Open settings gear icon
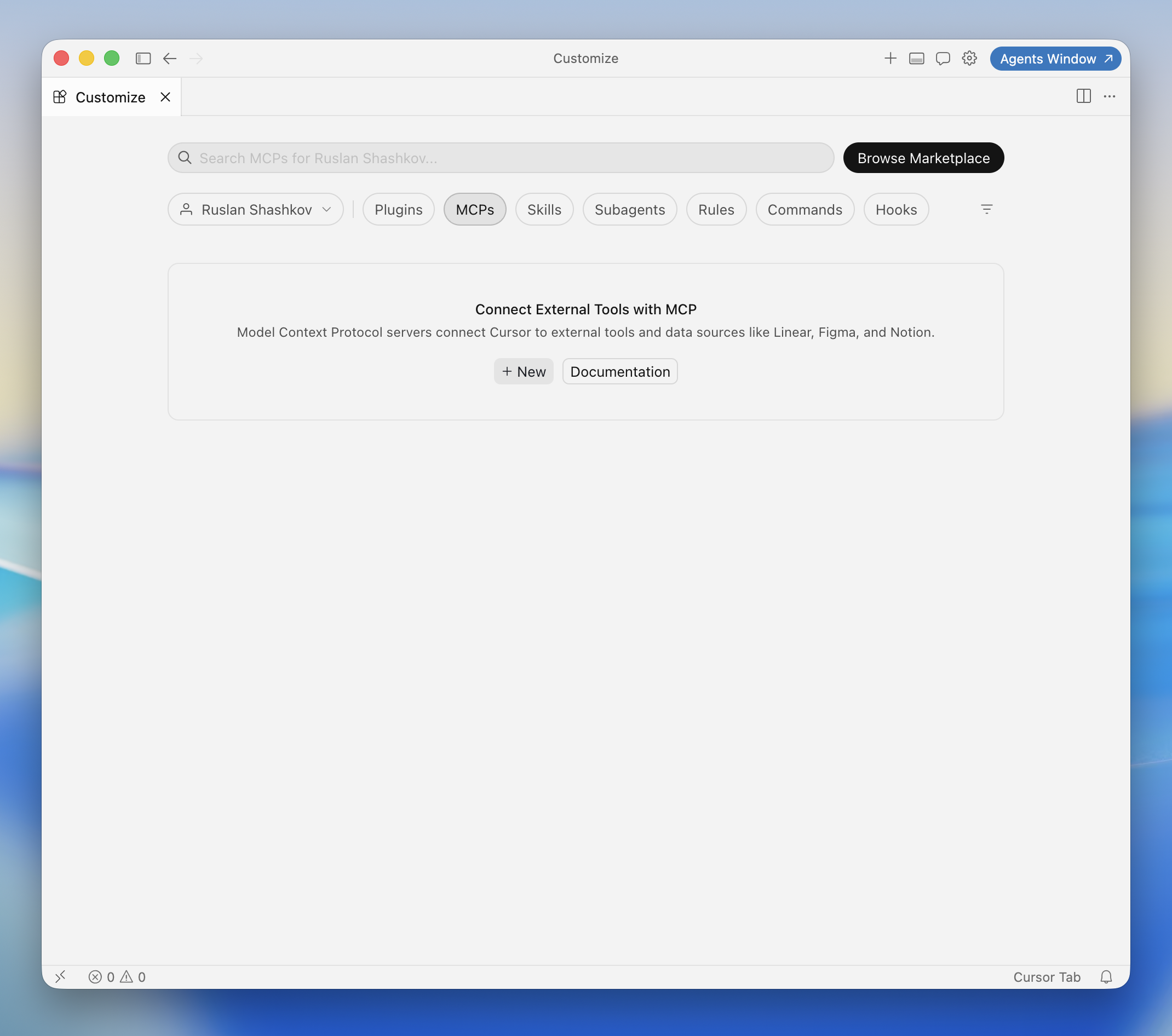Image resolution: width=1172 pixels, height=1036 pixels. (x=969, y=59)
